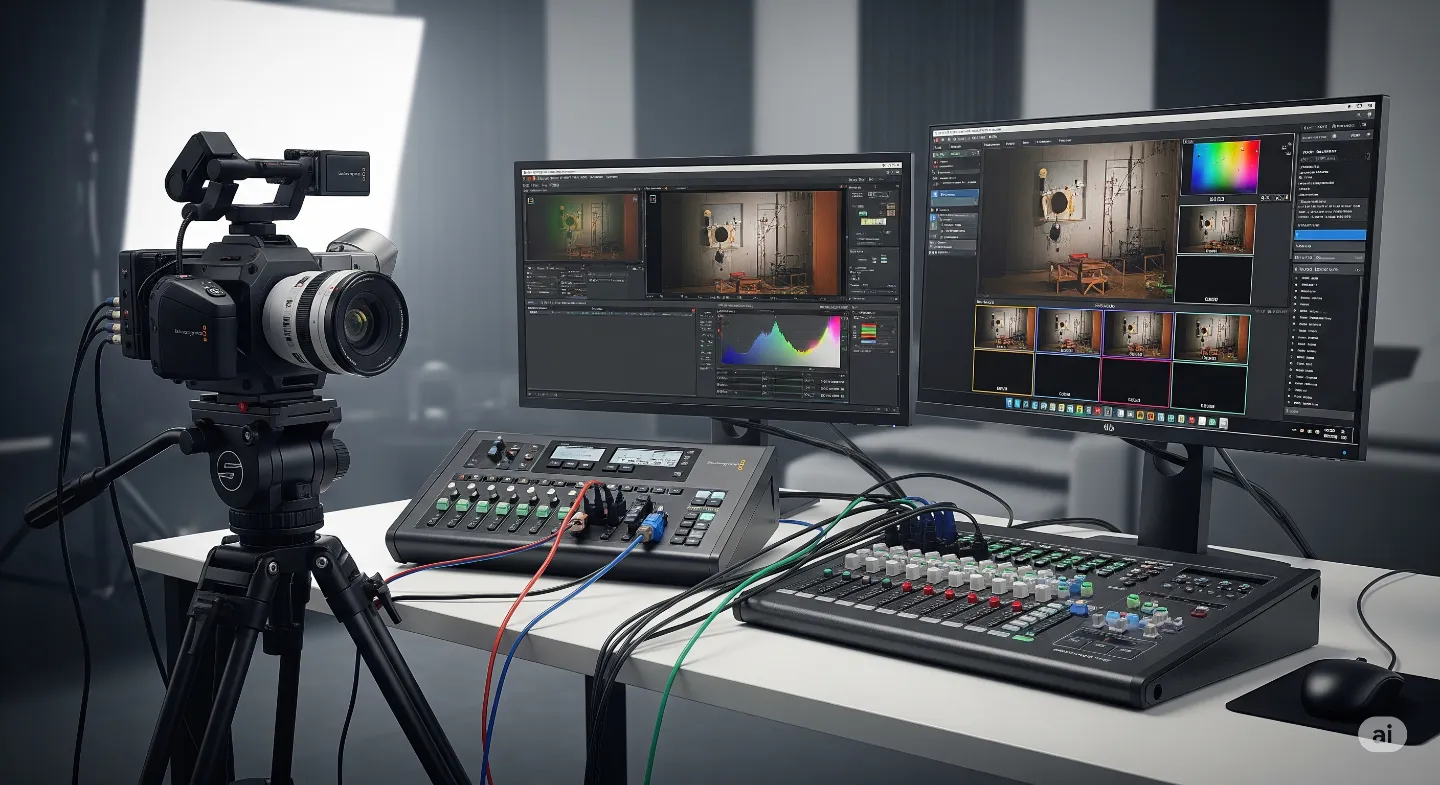The image size is (1440, 785).
Task: Select the empty pink-bordered source slot
Action: click(1135, 382)
